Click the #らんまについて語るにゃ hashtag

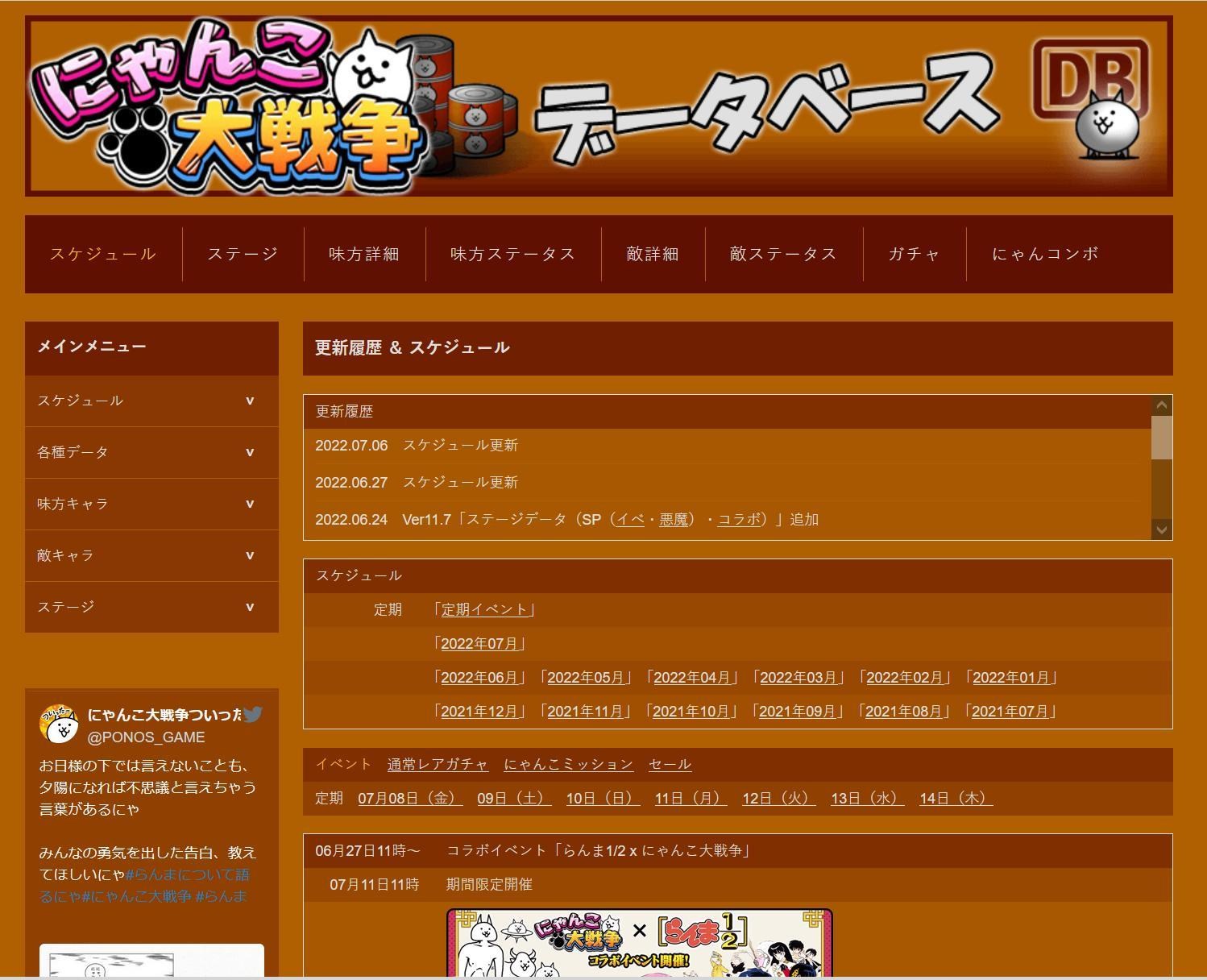[145, 885]
